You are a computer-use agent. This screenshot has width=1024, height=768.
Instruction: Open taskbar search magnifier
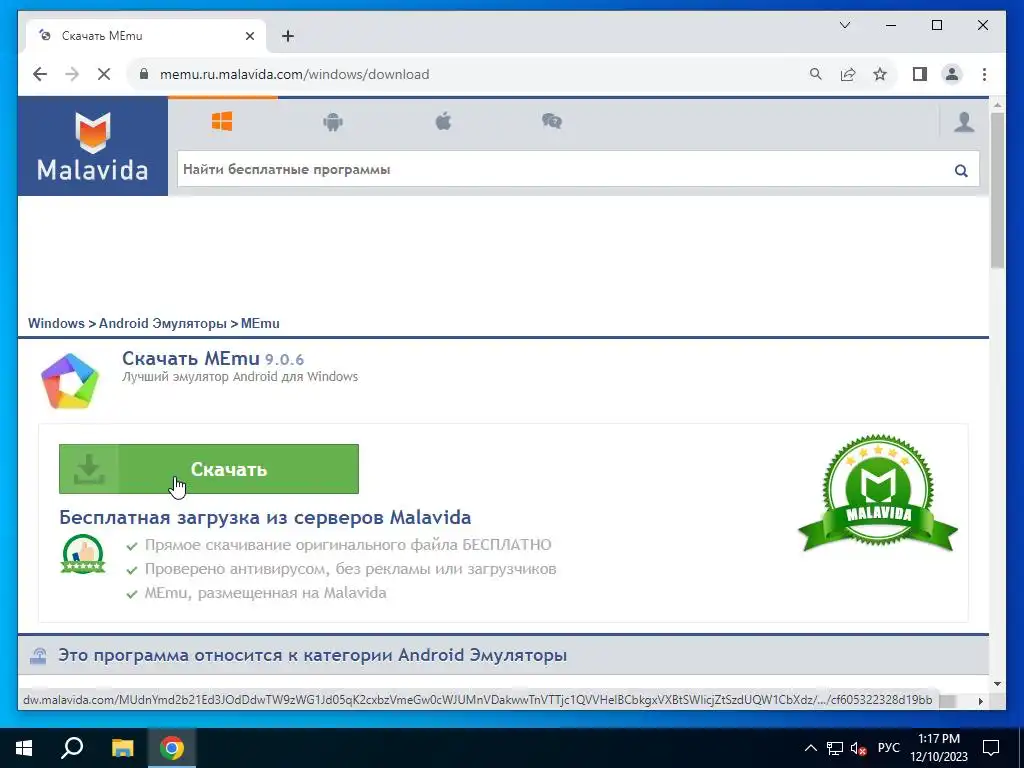coord(72,748)
